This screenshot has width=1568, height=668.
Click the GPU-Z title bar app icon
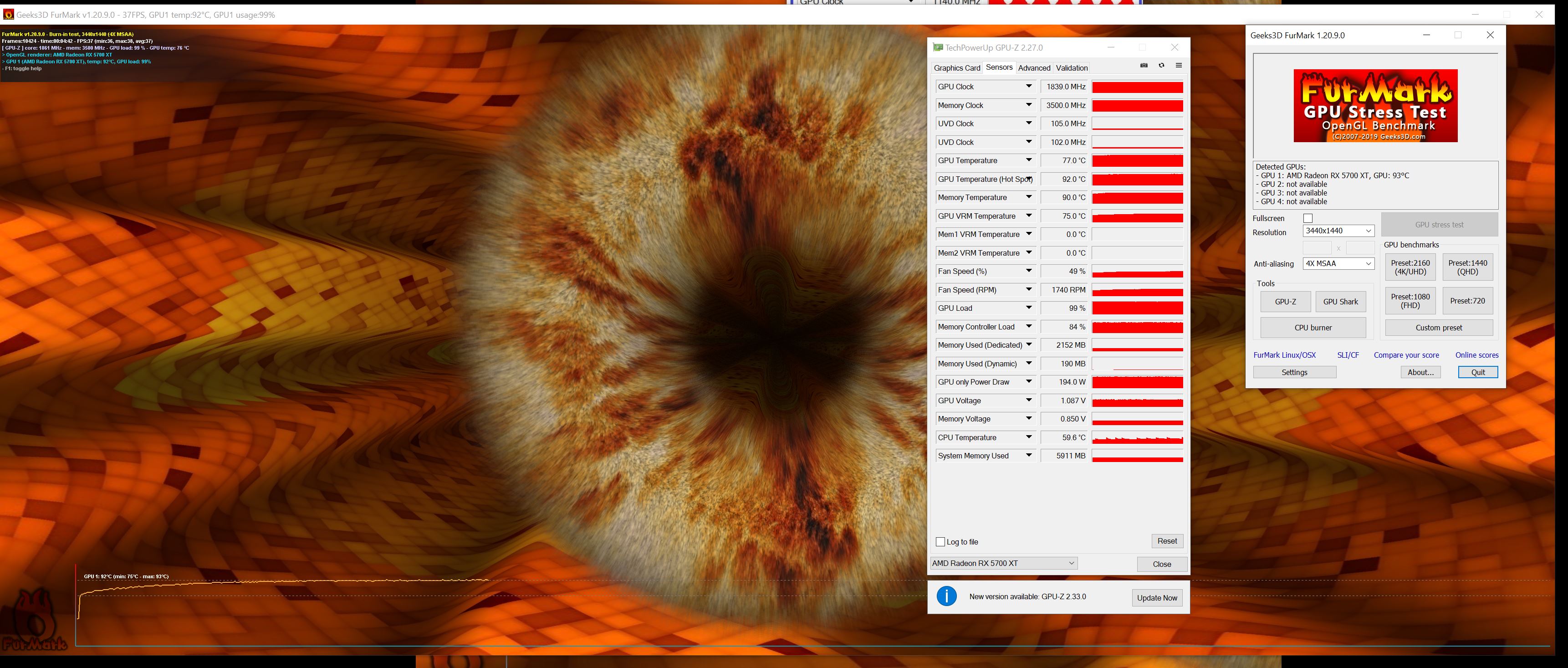click(938, 47)
